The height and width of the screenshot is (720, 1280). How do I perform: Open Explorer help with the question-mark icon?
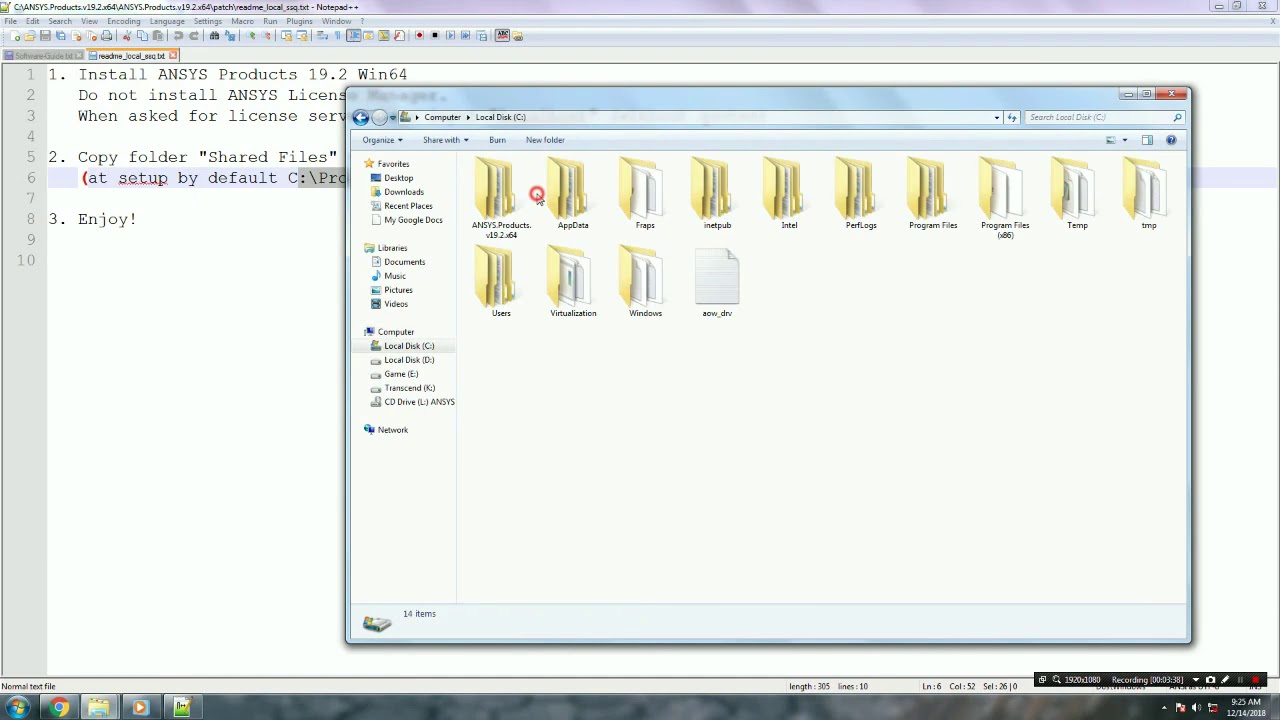1171,140
